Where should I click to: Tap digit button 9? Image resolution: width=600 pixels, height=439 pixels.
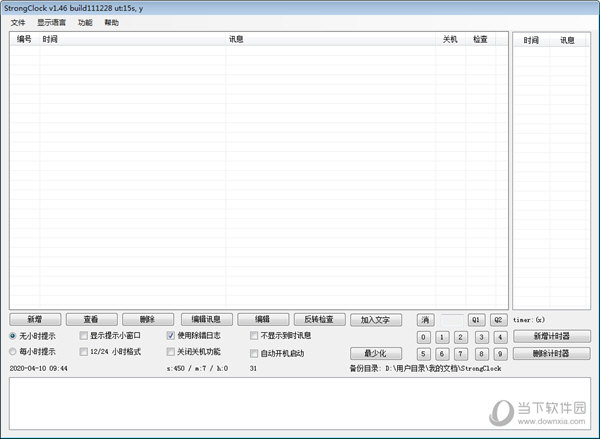[500, 354]
